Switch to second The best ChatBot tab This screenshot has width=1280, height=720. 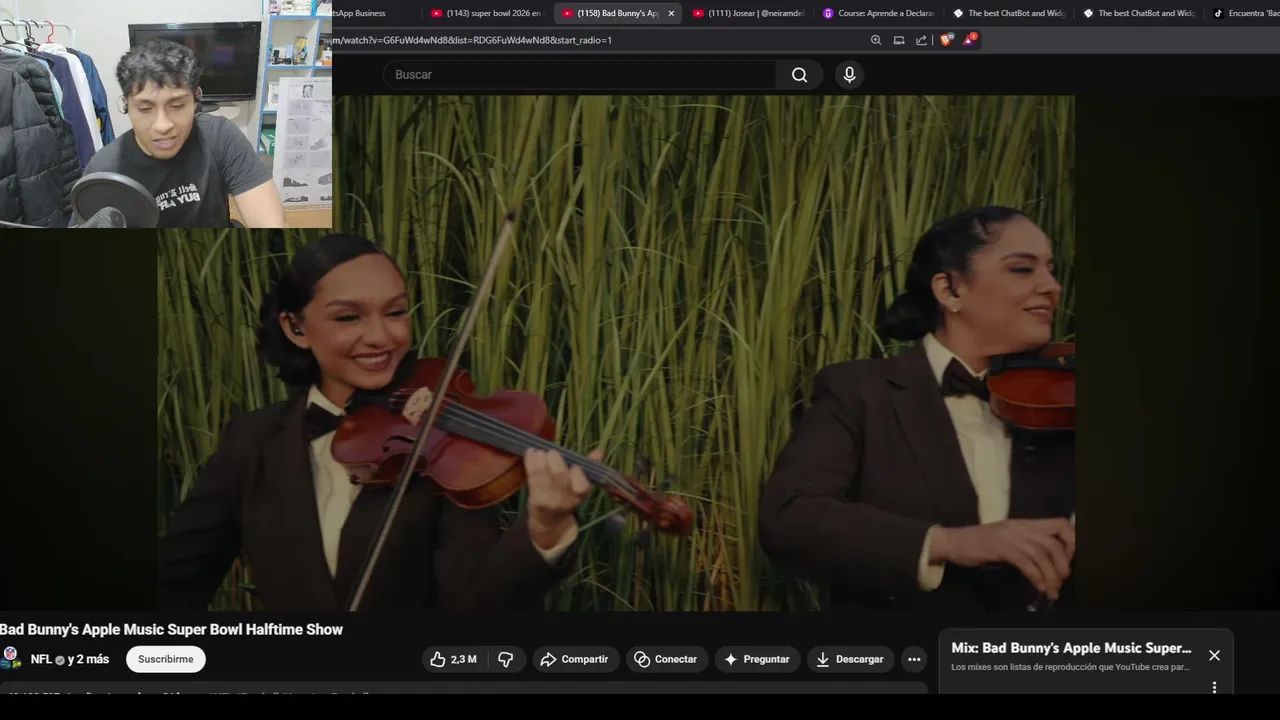[x=1138, y=13]
